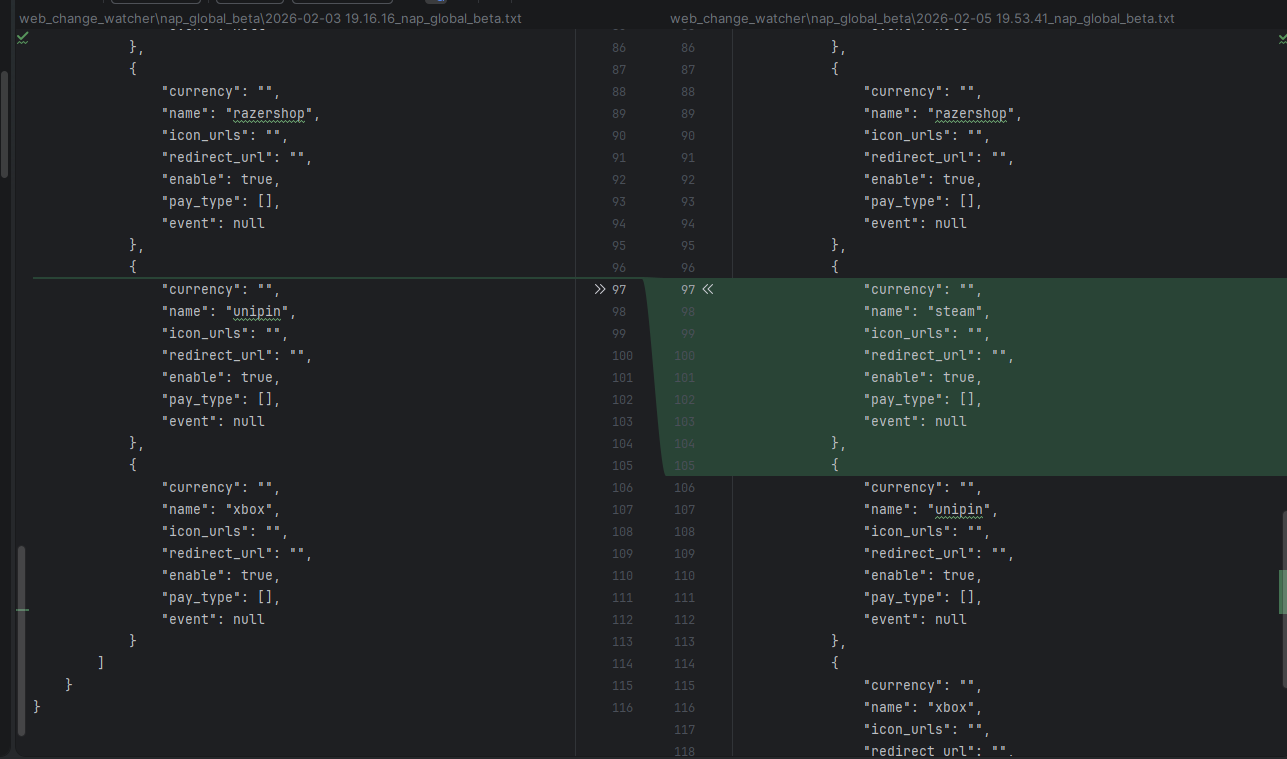
Task: Click "icon_urls" line of the steam entry
Action: pyautogui.click(x=926, y=333)
